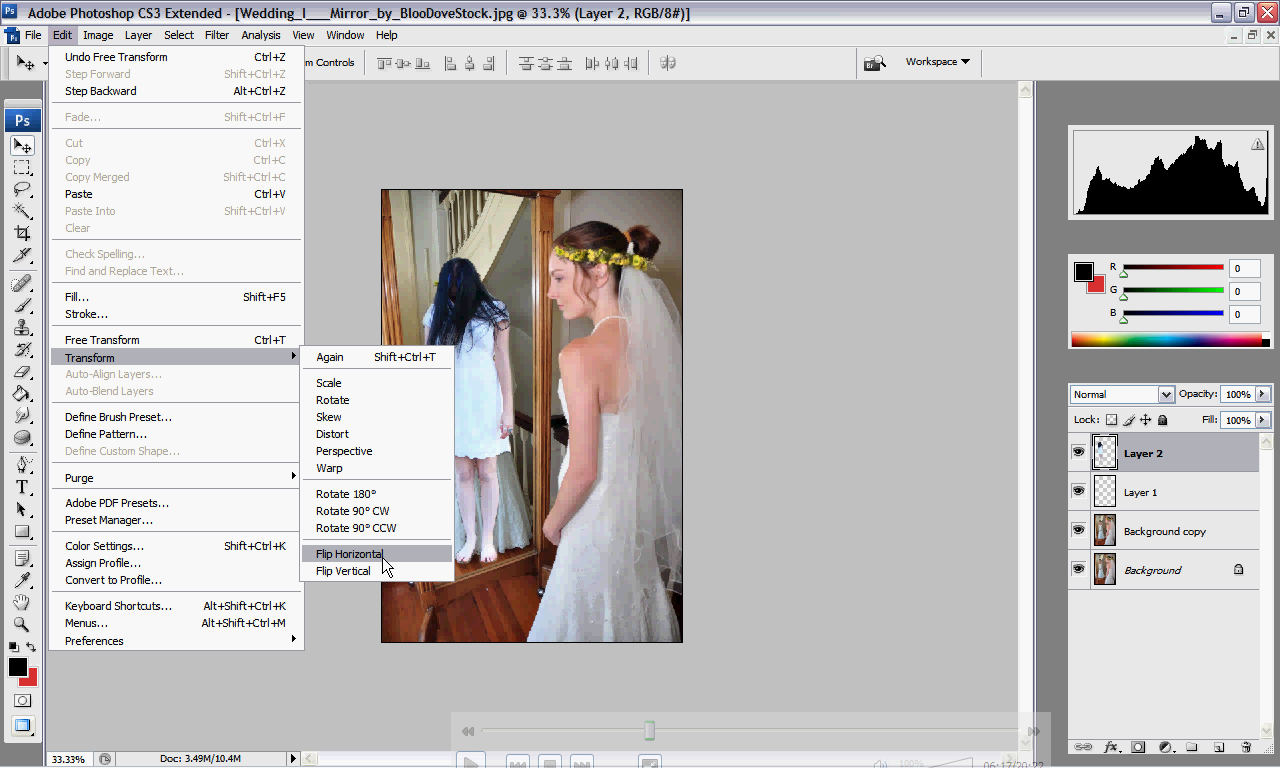This screenshot has height=768, width=1280.
Task: Toggle Lock image pixels
Action: click(x=1129, y=420)
